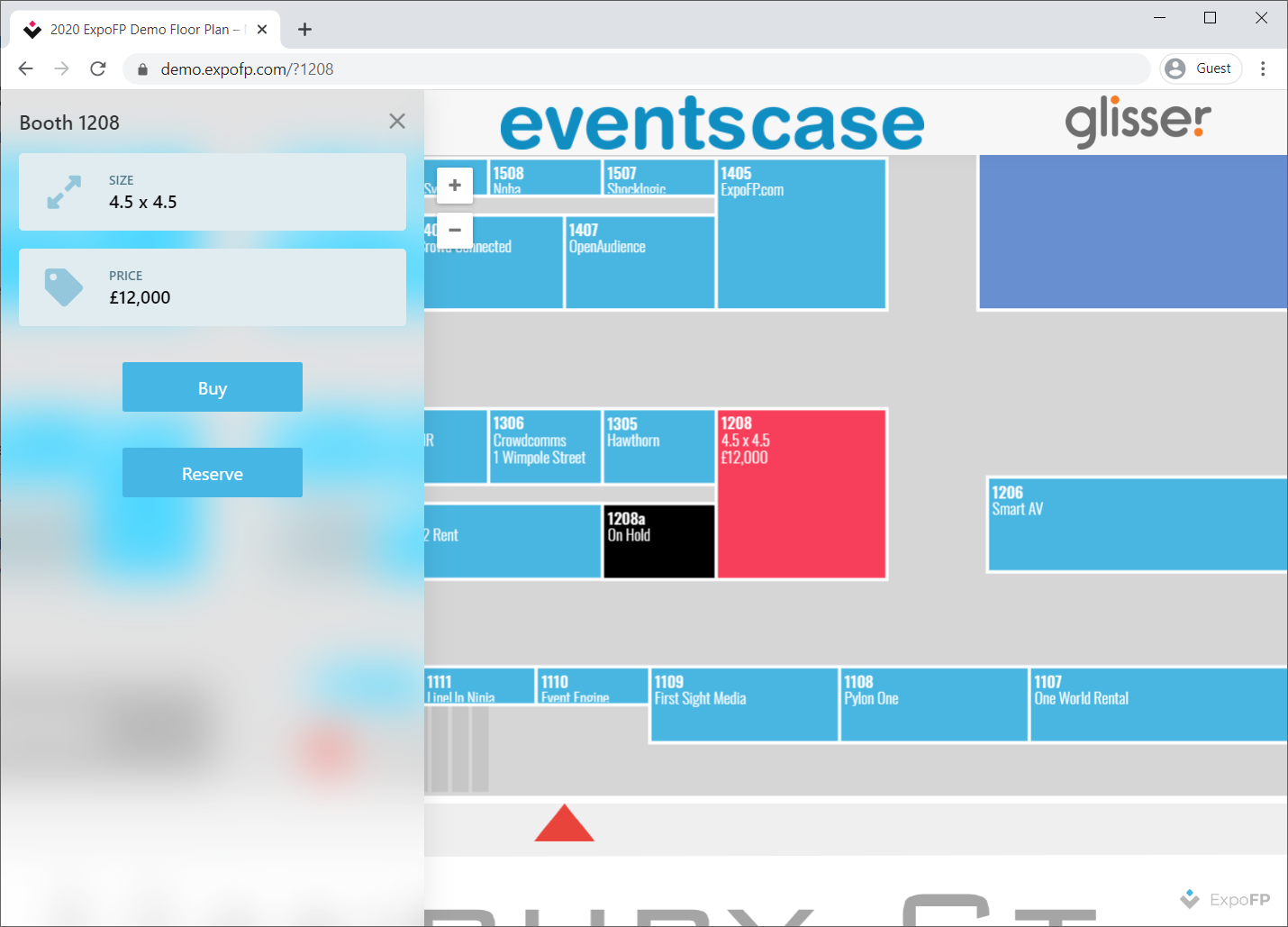Select booth 1110 on the map
This screenshot has height=927, width=1288.
point(593,686)
